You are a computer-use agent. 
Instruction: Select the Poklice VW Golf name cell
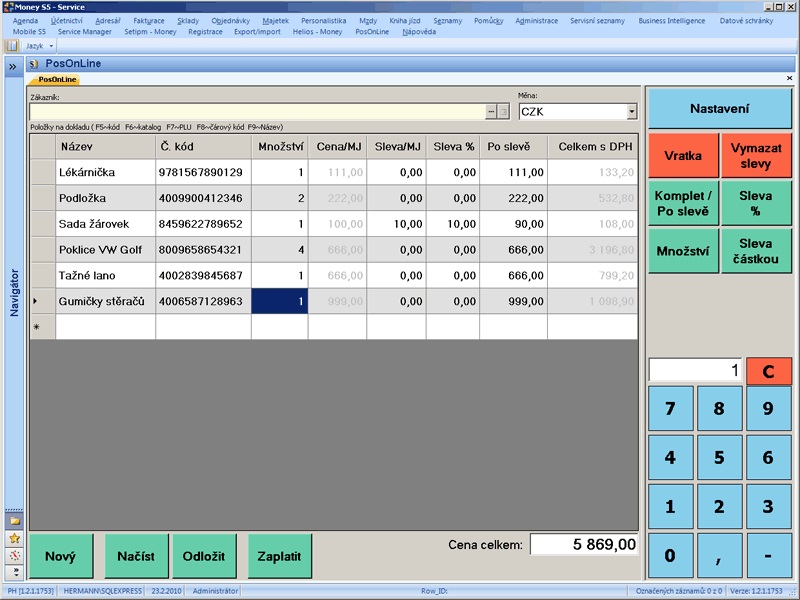[x=106, y=249]
